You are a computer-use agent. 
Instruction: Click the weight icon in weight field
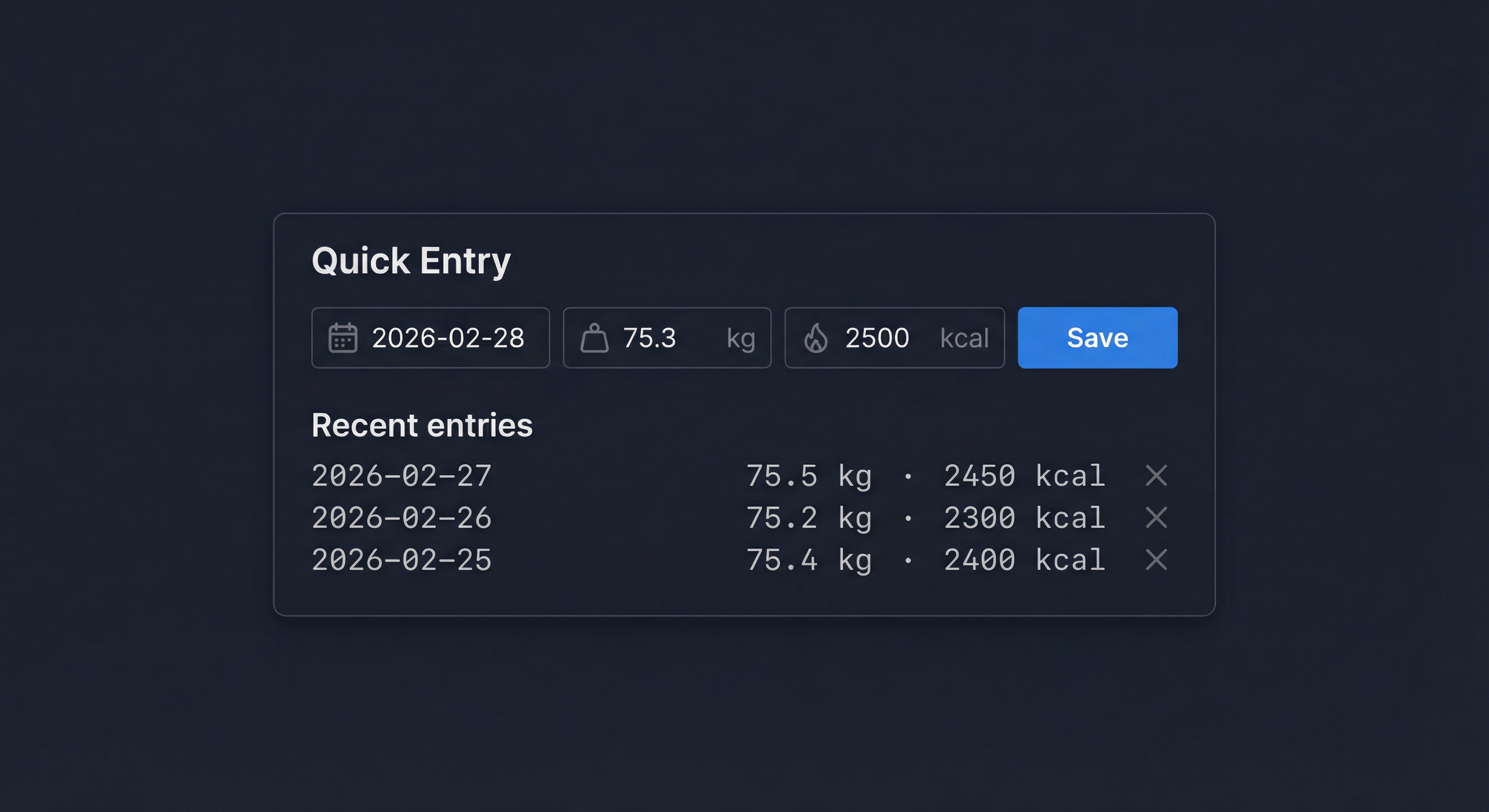(594, 337)
